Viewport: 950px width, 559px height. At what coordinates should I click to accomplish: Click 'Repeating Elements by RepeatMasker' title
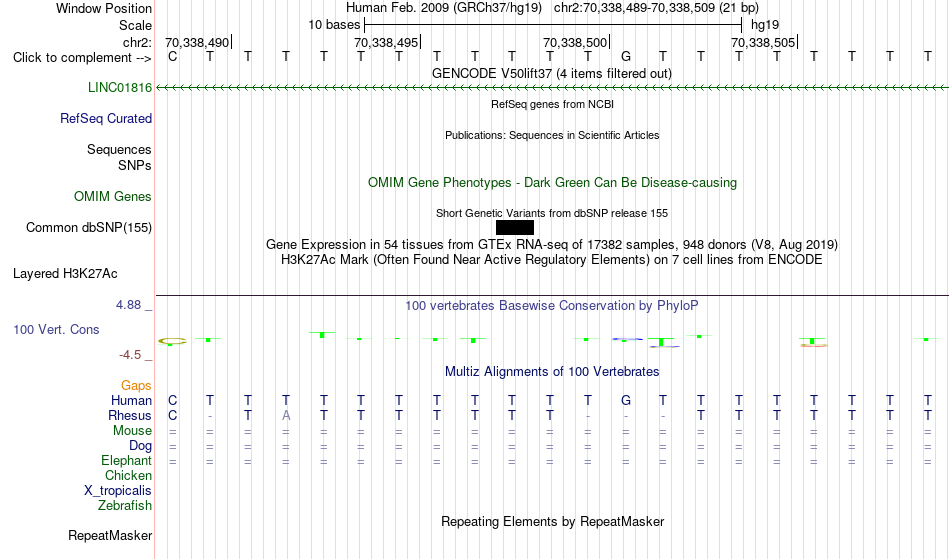(552, 521)
